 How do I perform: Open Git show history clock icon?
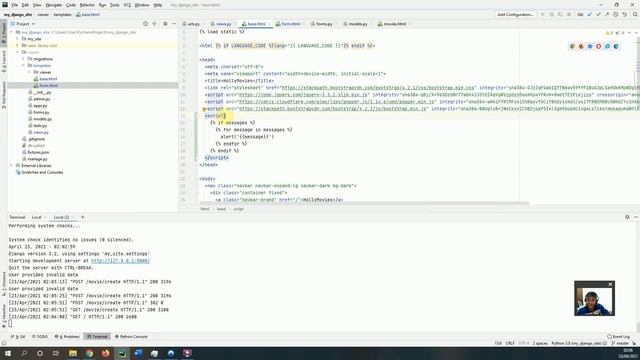coord(616,14)
